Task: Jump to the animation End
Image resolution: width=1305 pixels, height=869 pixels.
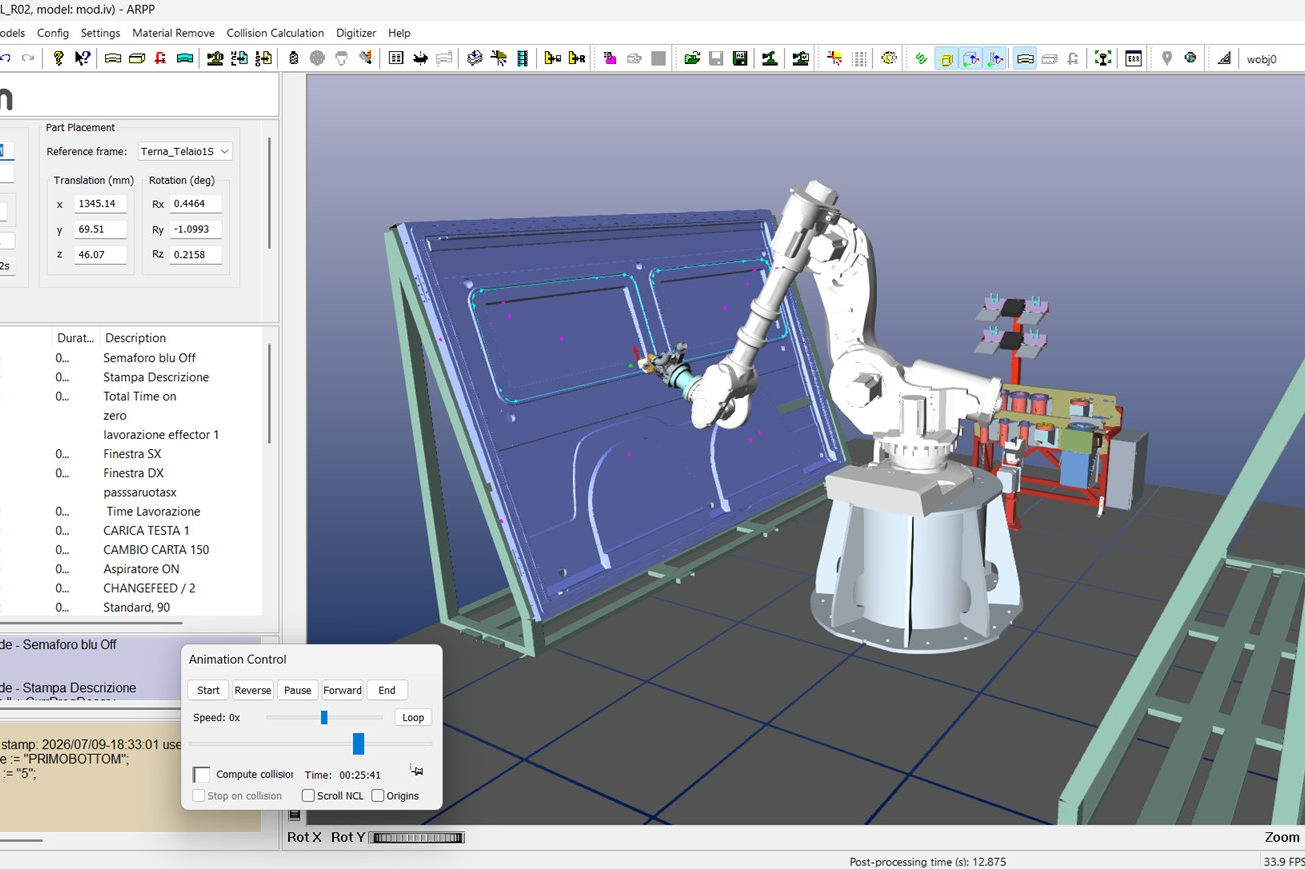Action: tap(387, 690)
